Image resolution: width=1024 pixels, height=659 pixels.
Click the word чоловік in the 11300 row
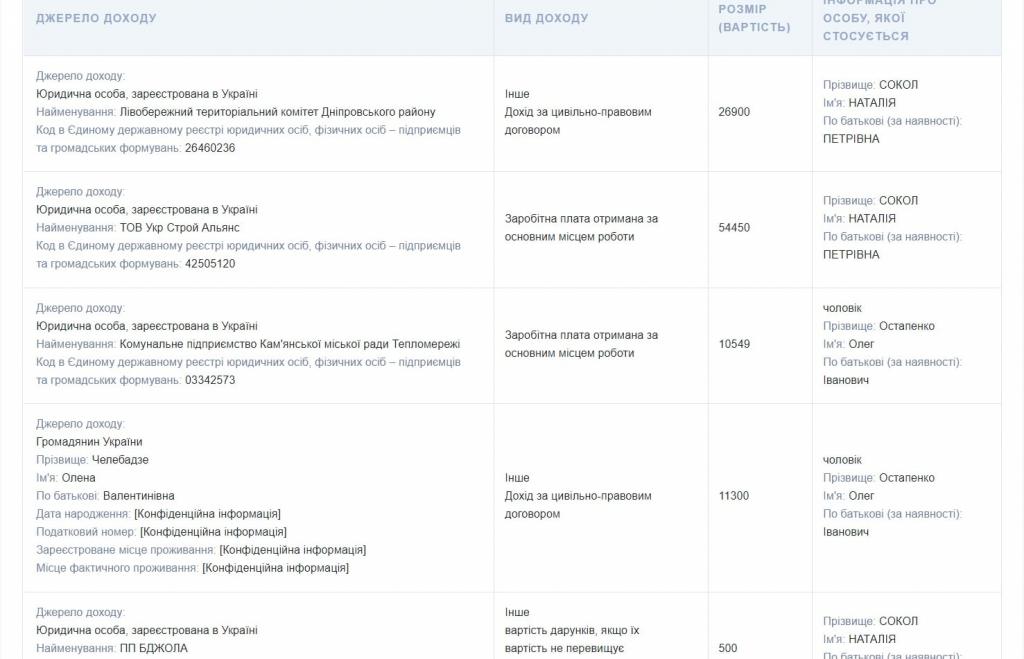coord(842,460)
